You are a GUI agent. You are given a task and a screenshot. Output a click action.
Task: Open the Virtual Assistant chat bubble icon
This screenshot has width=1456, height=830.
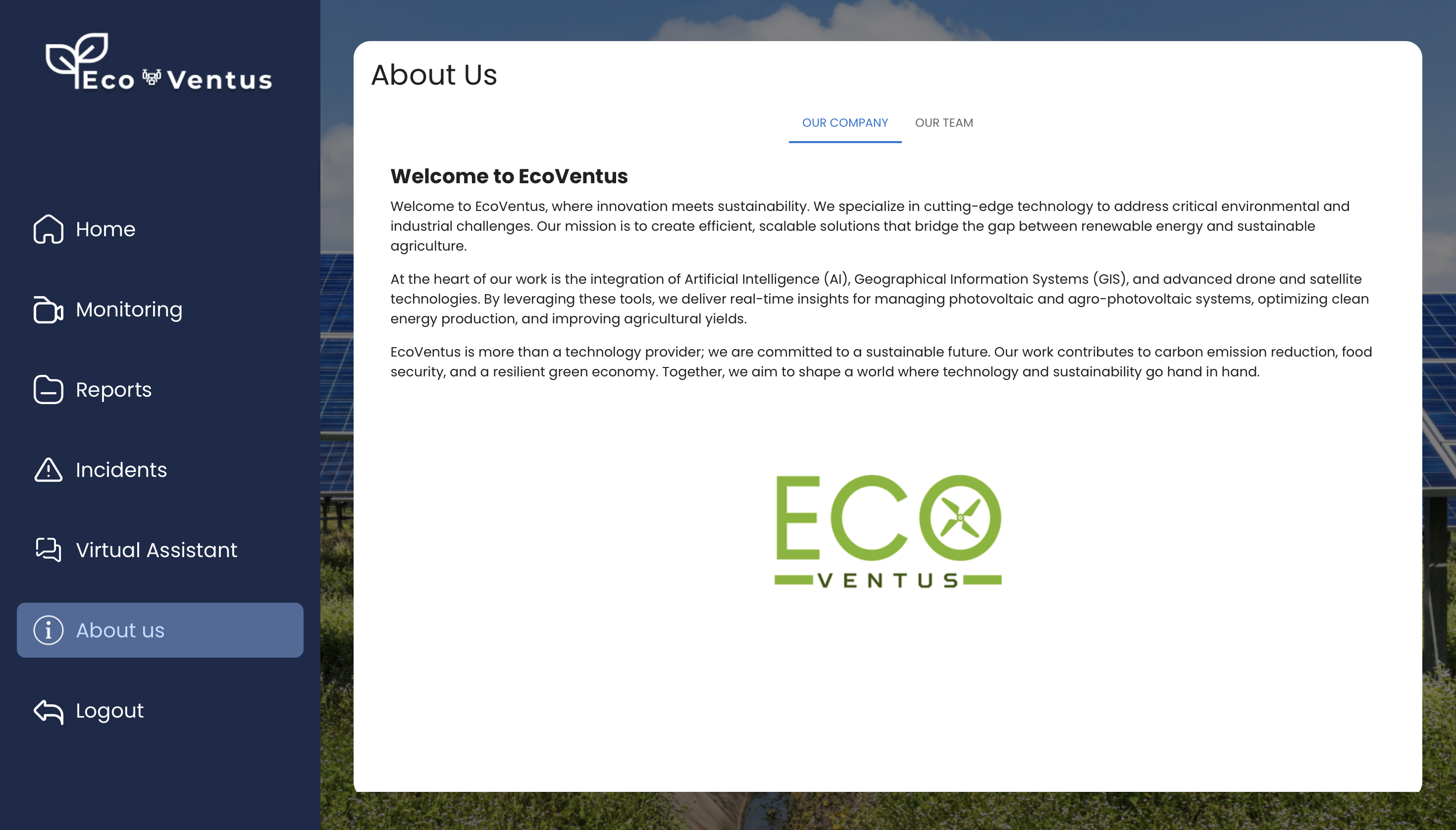point(48,550)
